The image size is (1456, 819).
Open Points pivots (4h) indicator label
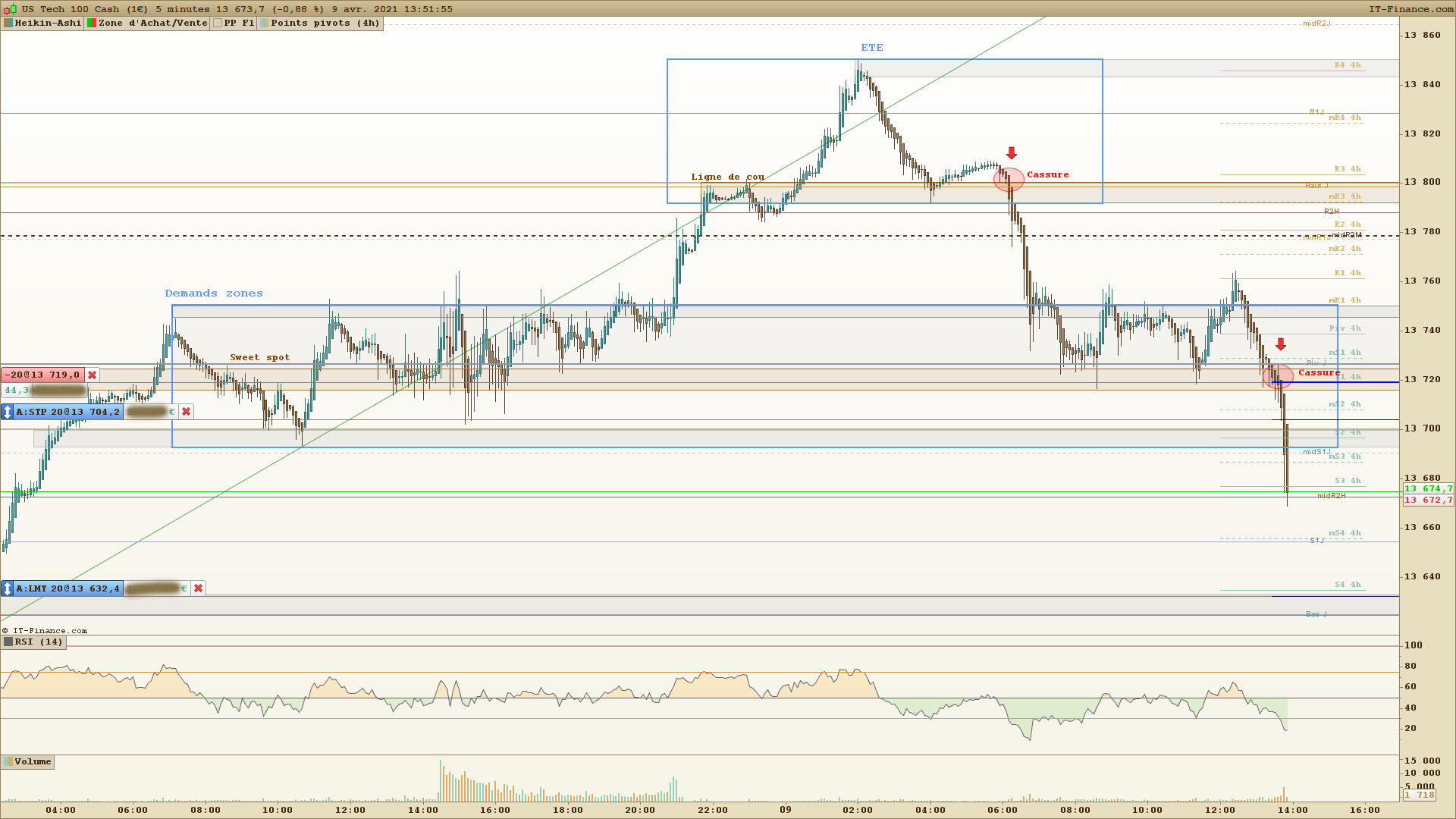(325, 23)
